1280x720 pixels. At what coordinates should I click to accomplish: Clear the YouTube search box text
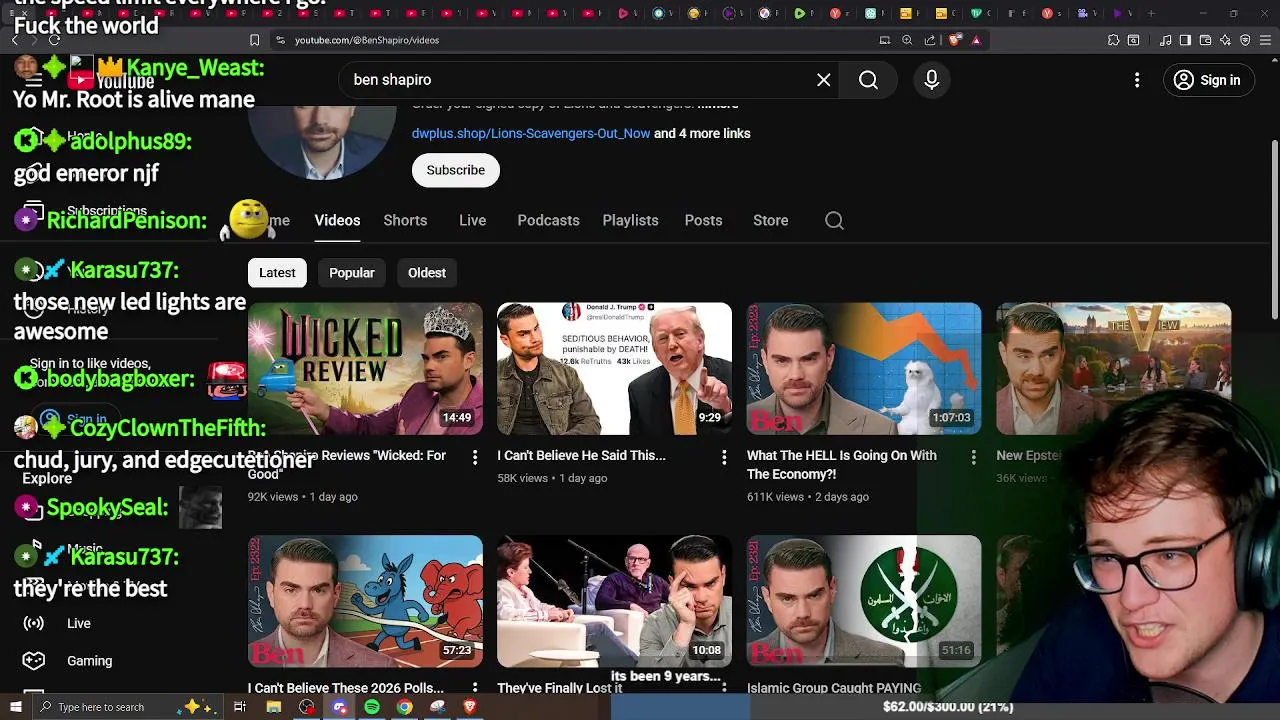pos(823,80)
